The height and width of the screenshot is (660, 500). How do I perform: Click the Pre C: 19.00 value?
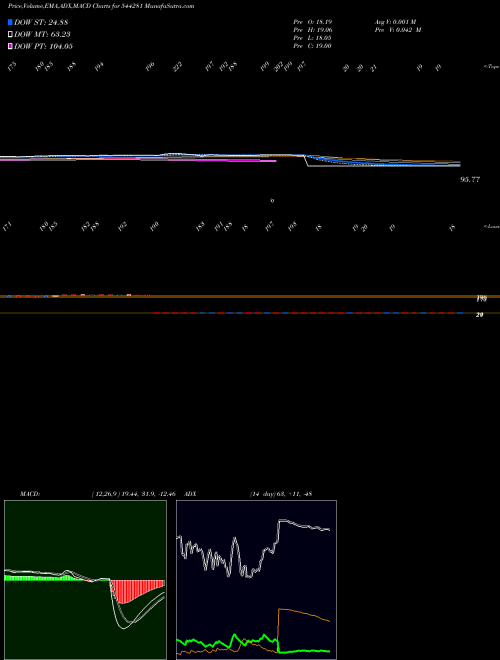[x=313, y=46]
